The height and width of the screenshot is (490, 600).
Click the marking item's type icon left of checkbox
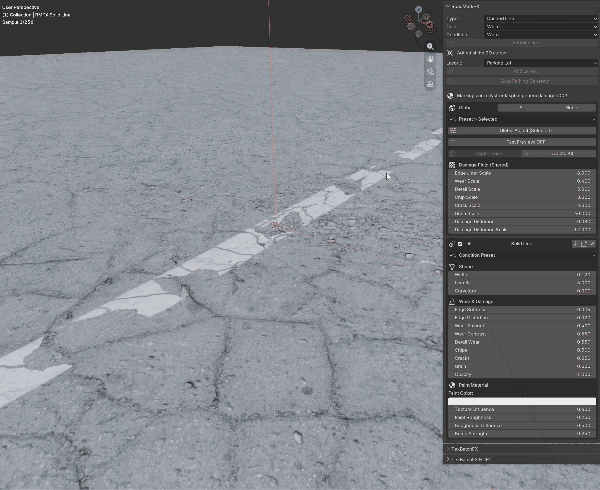[x=452, y=244]
